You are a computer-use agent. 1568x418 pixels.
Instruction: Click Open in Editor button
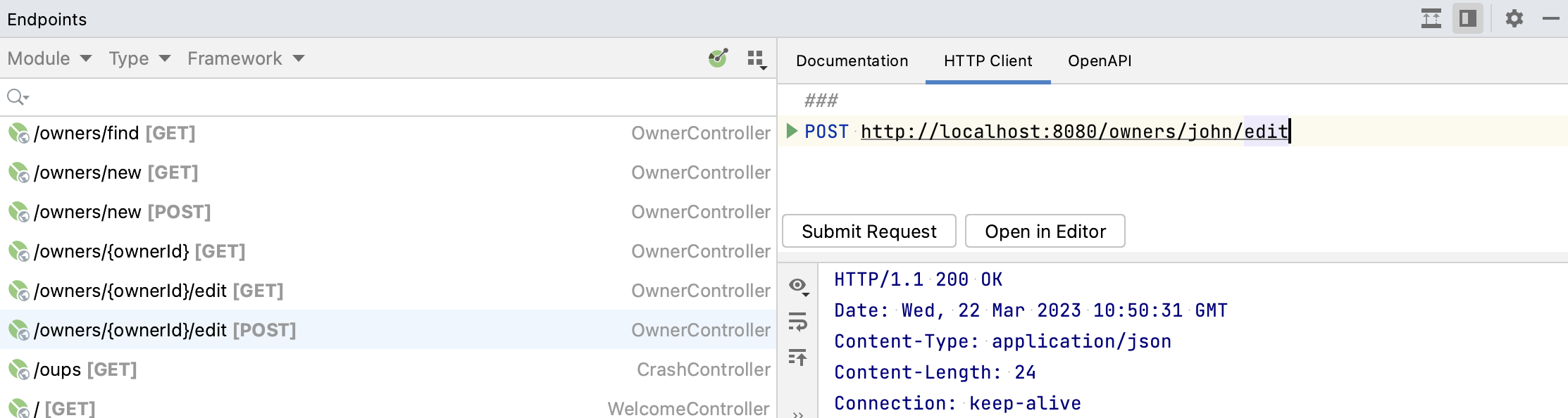coord(1045,232)
